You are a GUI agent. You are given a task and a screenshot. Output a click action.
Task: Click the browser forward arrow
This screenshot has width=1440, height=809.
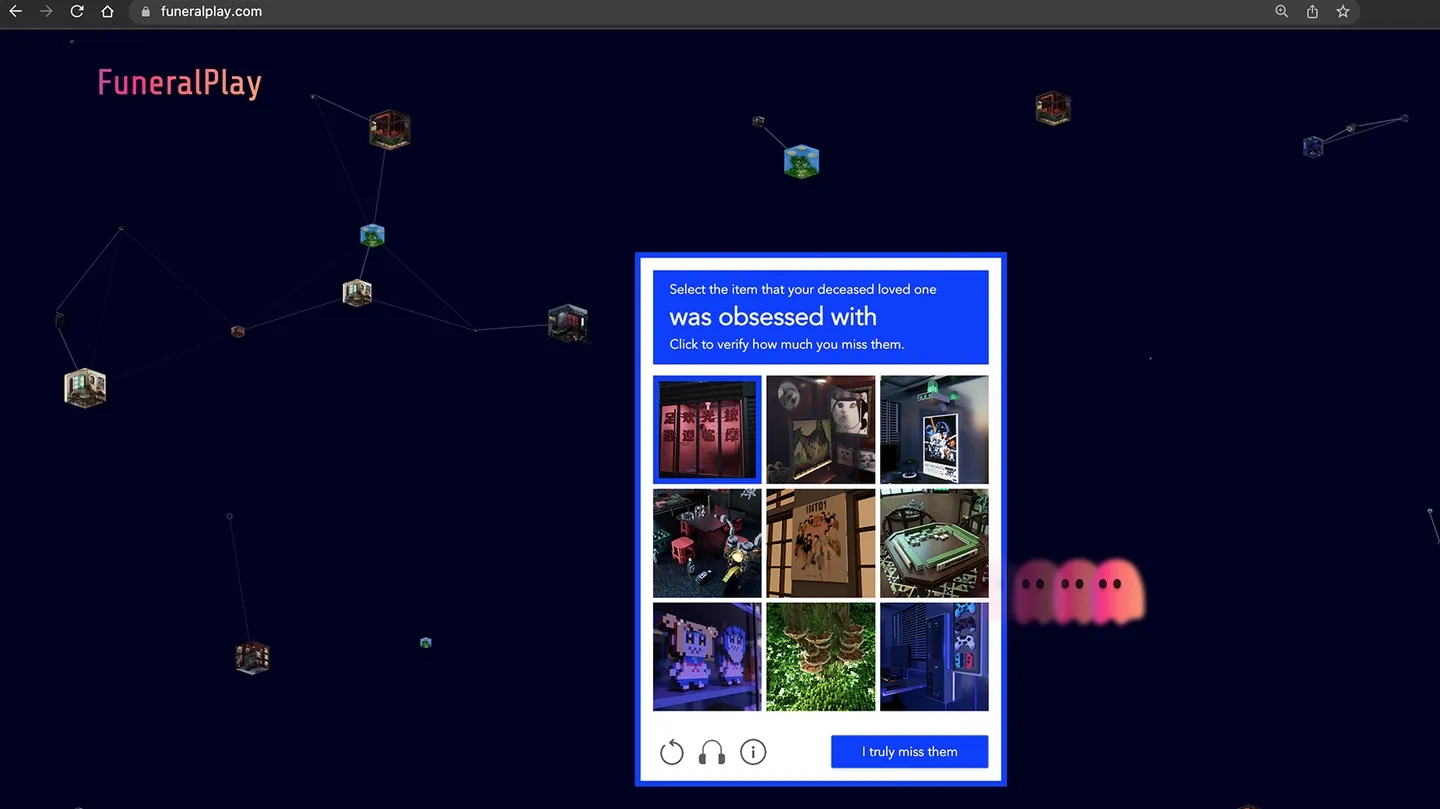[46, 12]
